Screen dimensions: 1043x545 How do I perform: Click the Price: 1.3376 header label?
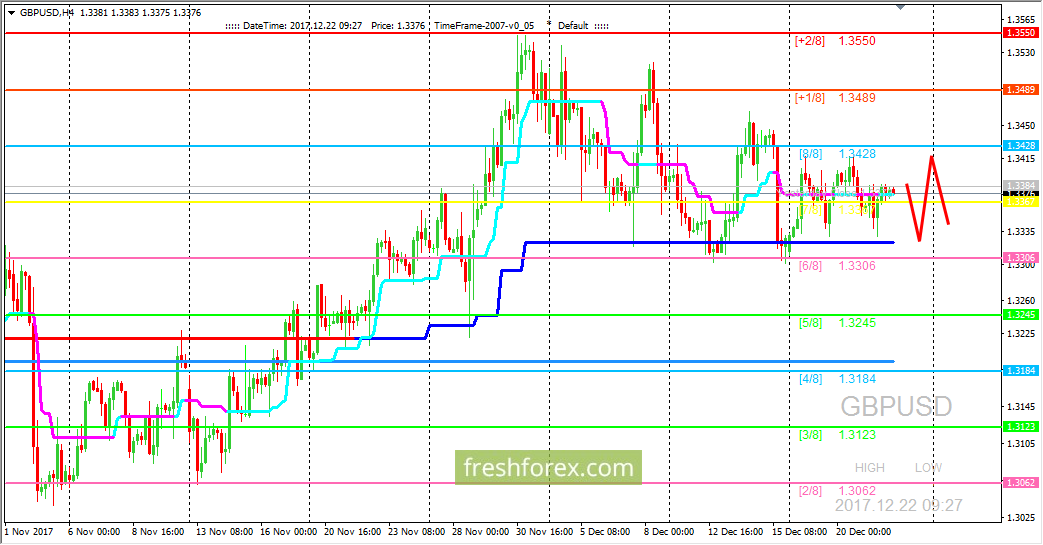[x=398, y=26]
